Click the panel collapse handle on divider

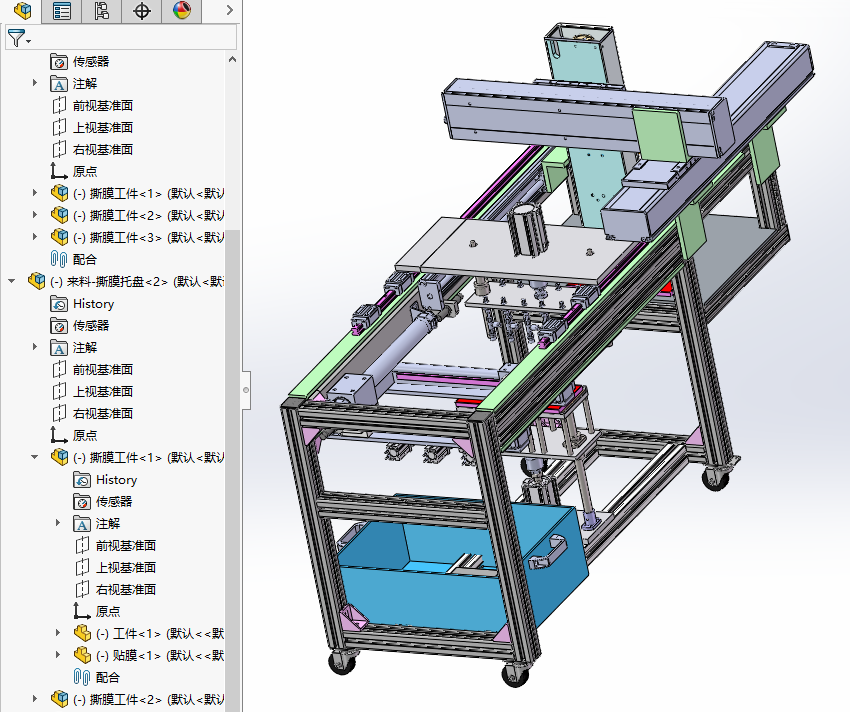[x=246, y=390]
